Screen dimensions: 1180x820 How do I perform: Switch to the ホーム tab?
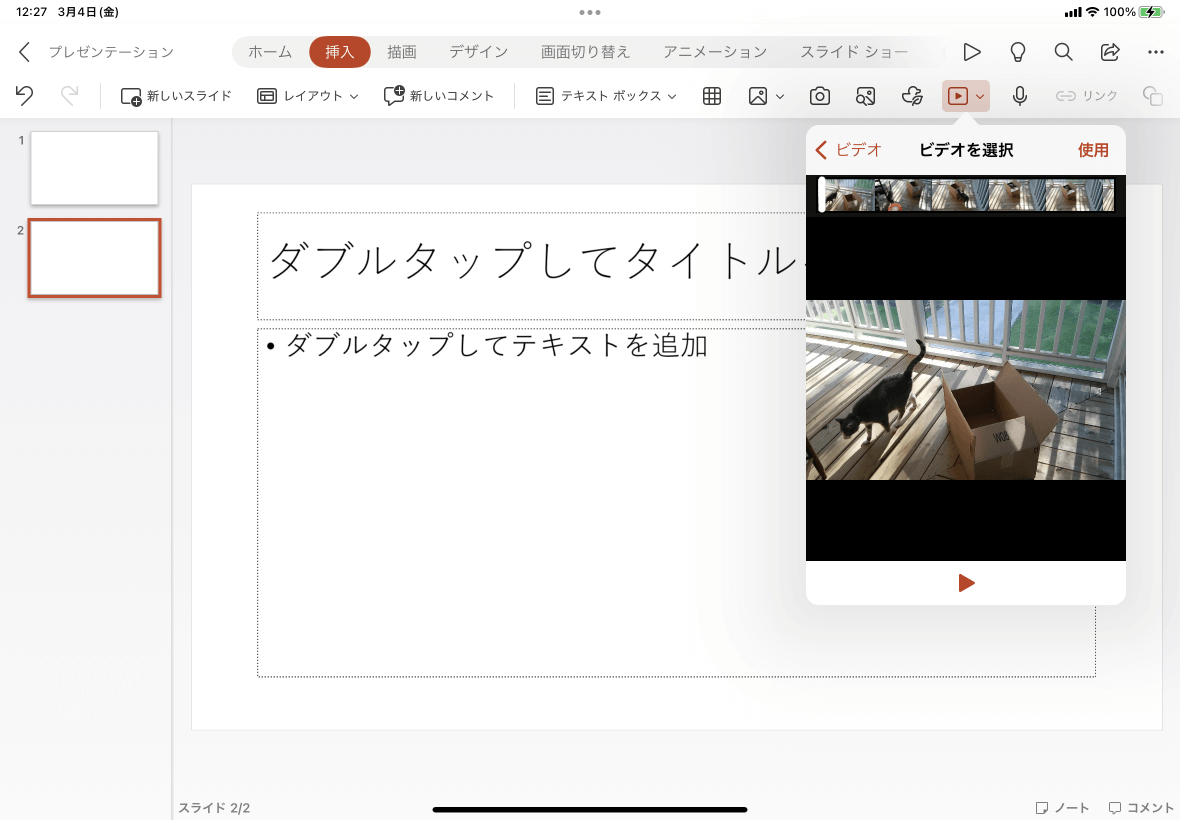[269, 52]
